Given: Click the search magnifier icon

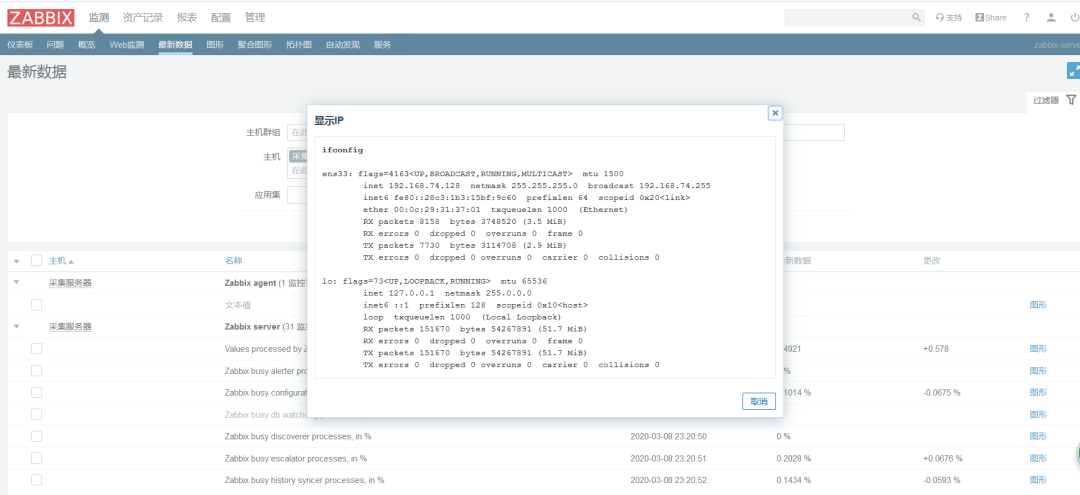Looking at the screenshot, I should click(x=916, y=17).
